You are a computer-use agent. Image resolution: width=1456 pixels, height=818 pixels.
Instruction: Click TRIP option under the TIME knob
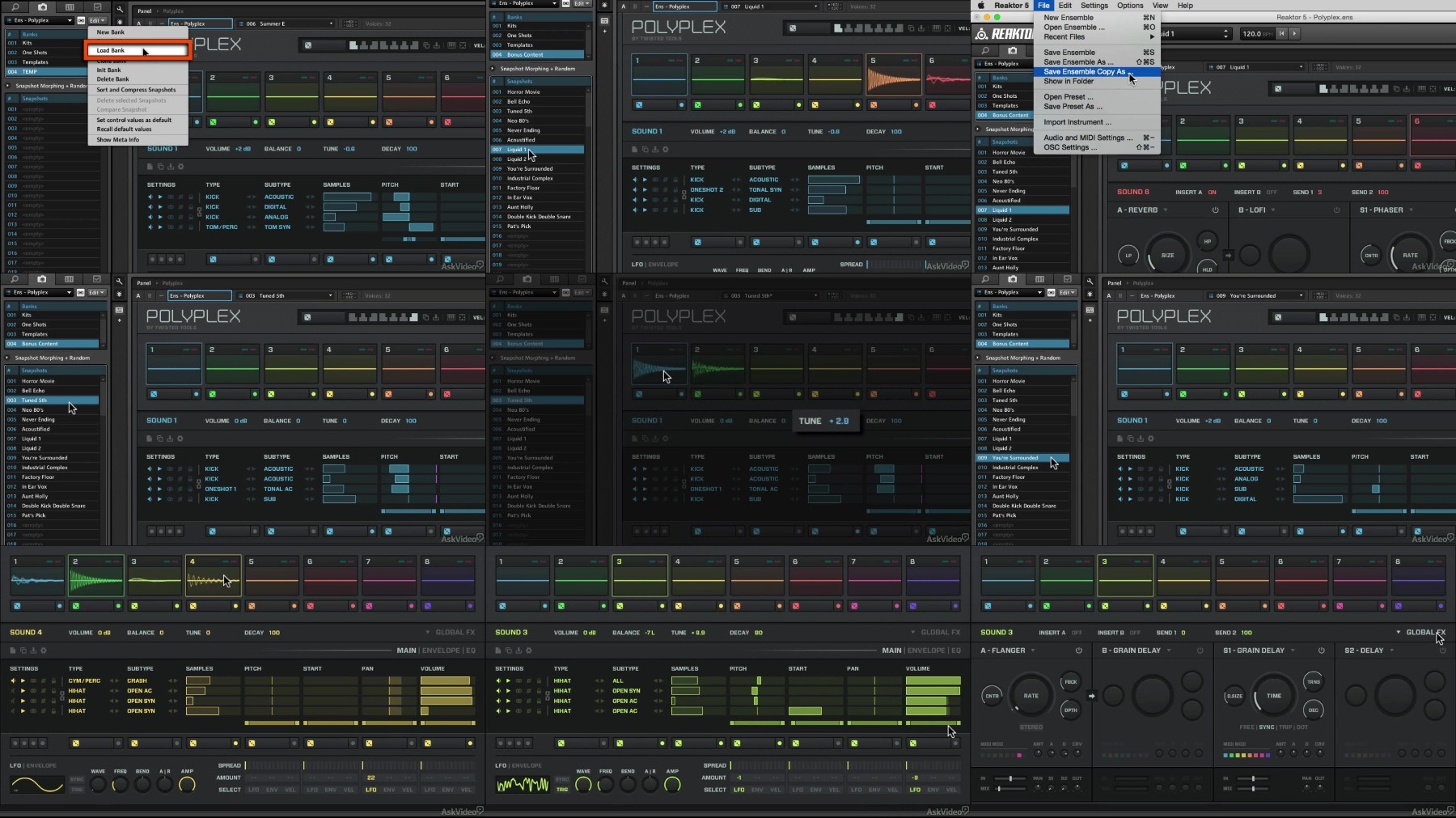(1285, 727)
